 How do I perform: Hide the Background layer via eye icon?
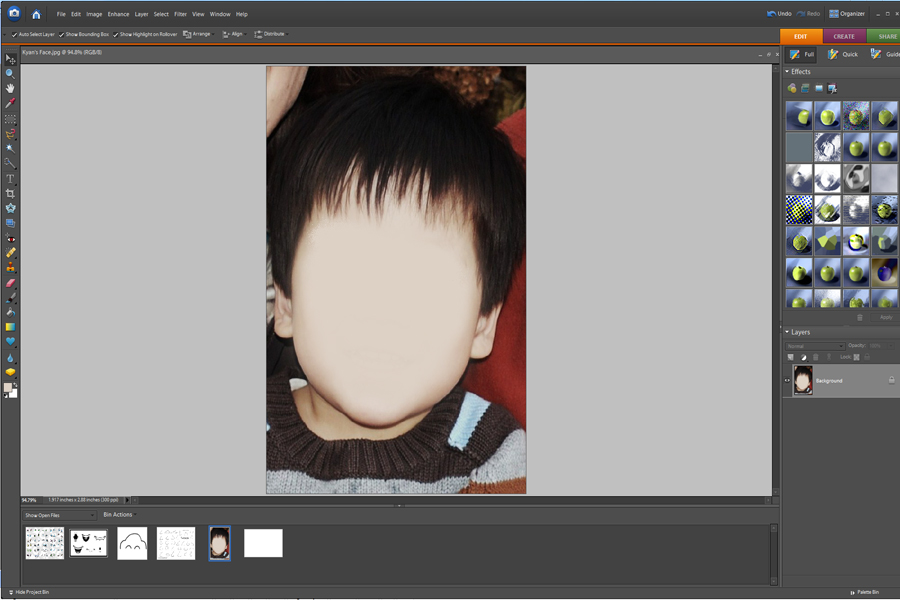(x=787, y=380)
